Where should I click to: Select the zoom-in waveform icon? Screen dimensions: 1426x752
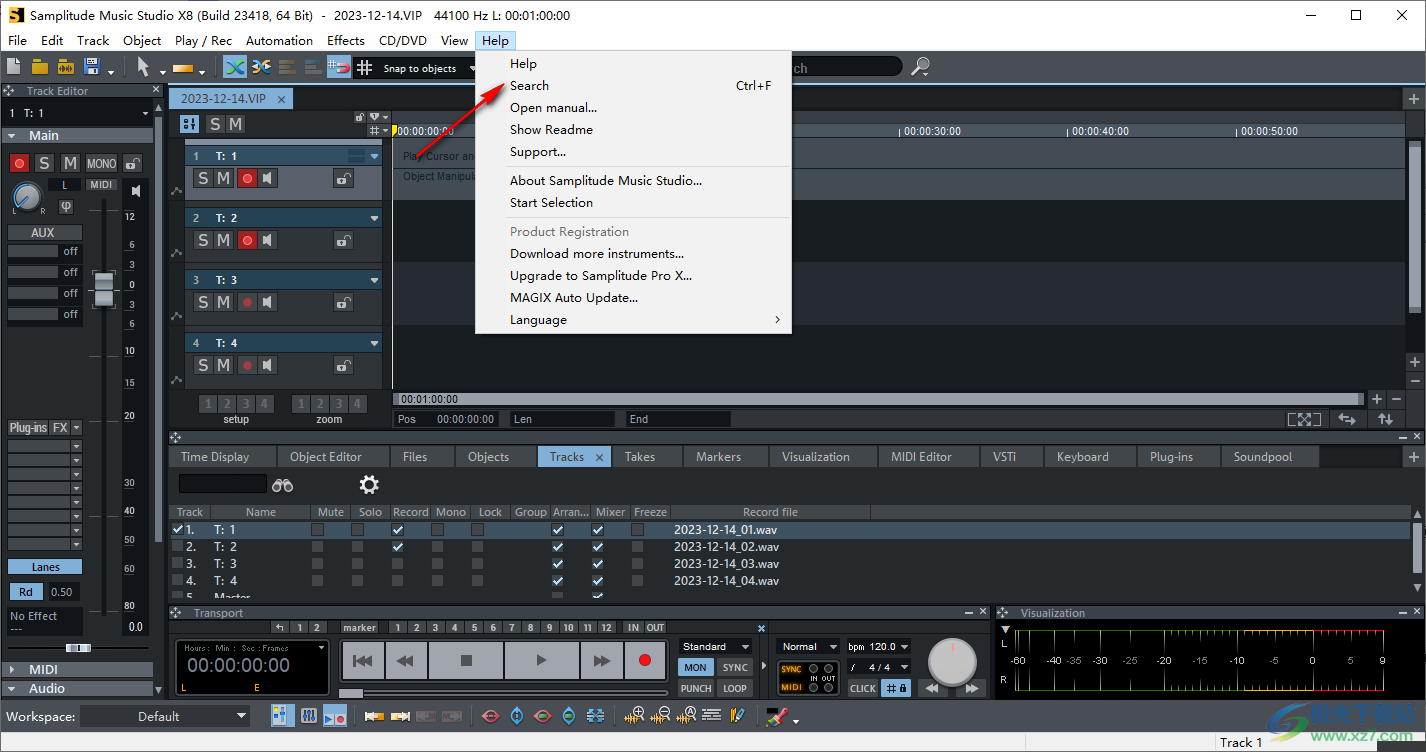(634, 716)
